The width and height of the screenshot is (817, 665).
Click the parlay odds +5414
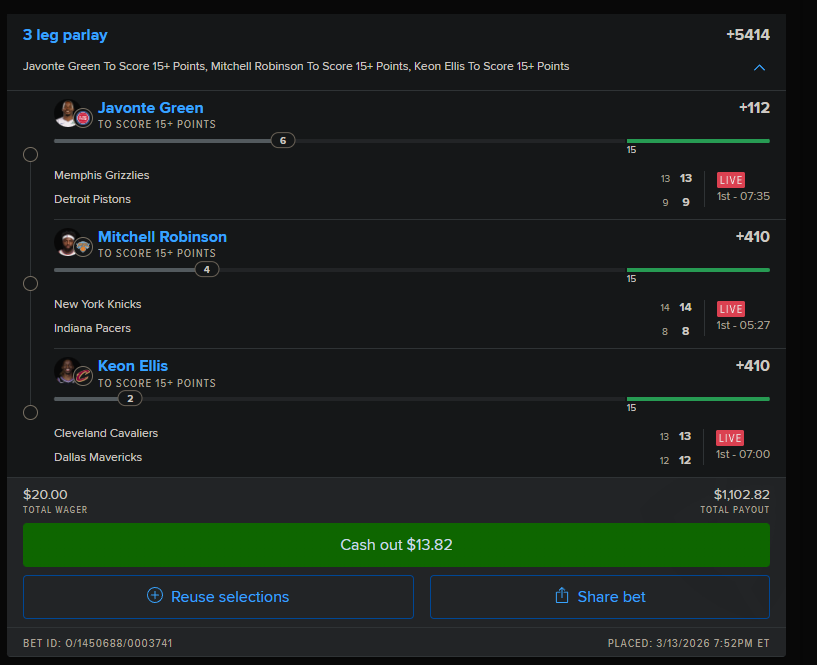pos(748,35)
